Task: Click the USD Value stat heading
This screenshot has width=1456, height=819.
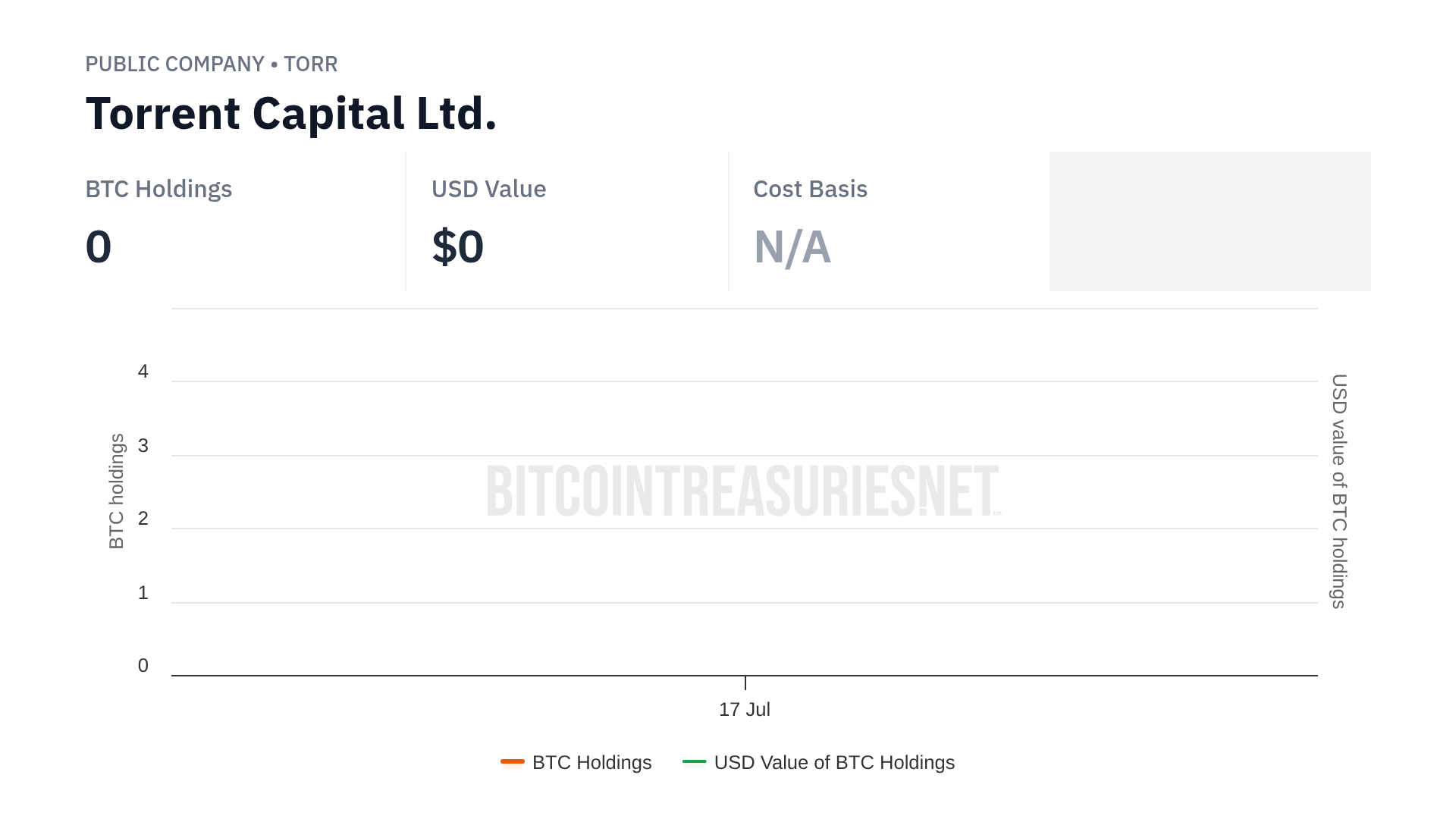Action: pos(488,189)
